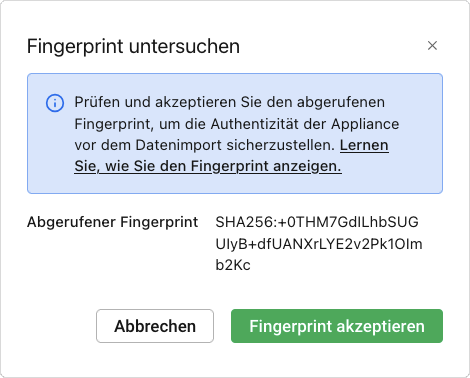Click the text about Datenimport sicherzustellen
Screen dimensions: 470x378
pyautogui.click(x=204, y=145)
